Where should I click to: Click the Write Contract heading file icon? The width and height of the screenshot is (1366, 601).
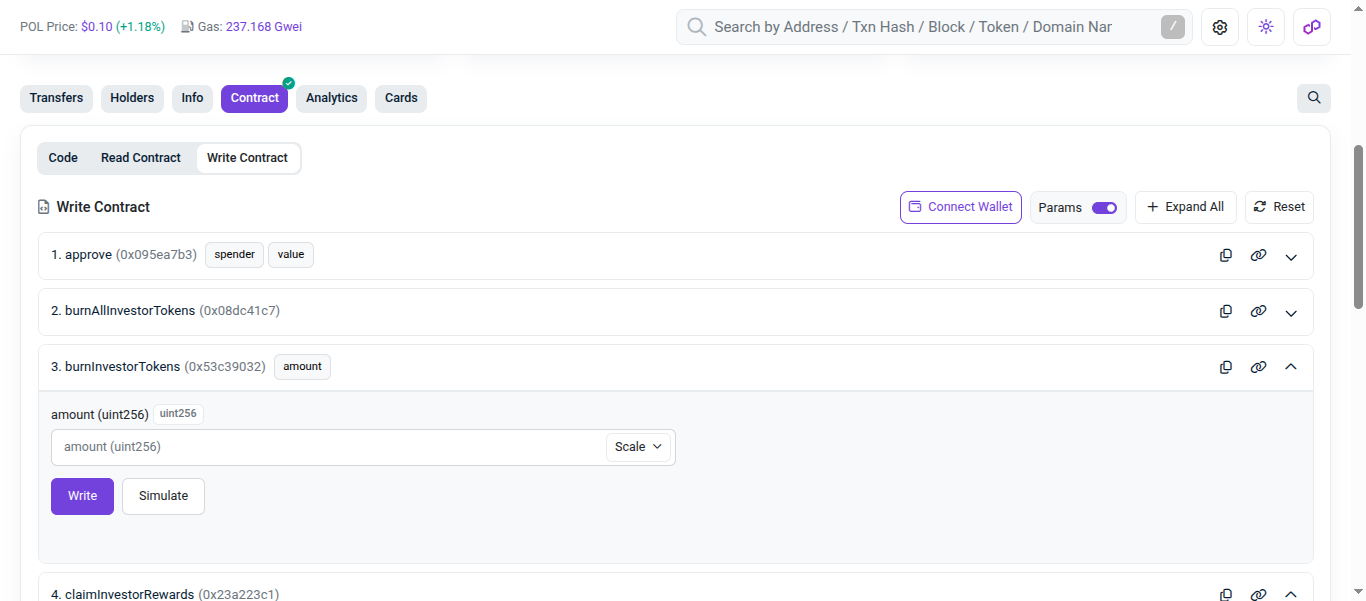coord(43,207)
